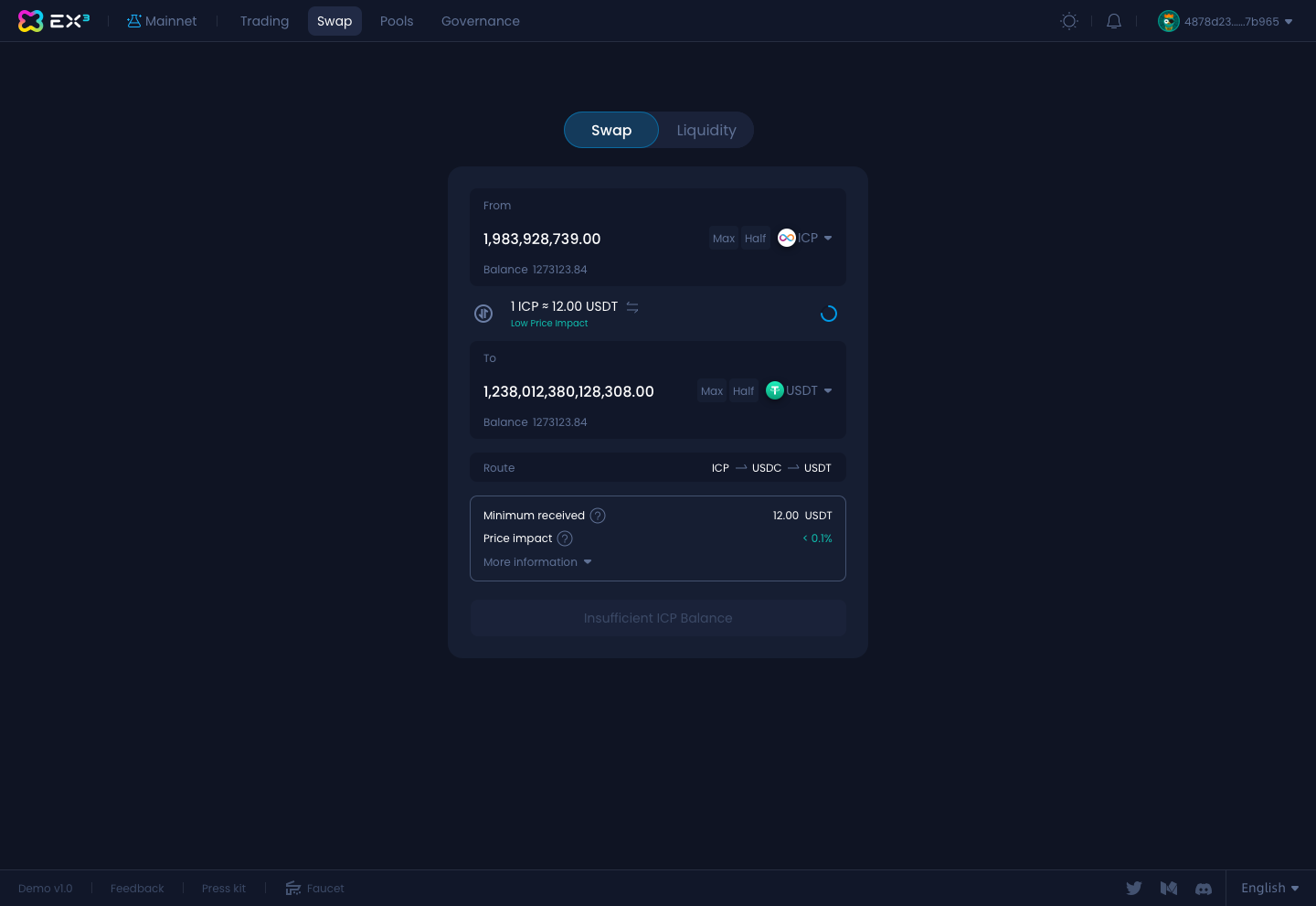
Task: Click the To balance 1273123.84
Action: [x=560, y=422]
